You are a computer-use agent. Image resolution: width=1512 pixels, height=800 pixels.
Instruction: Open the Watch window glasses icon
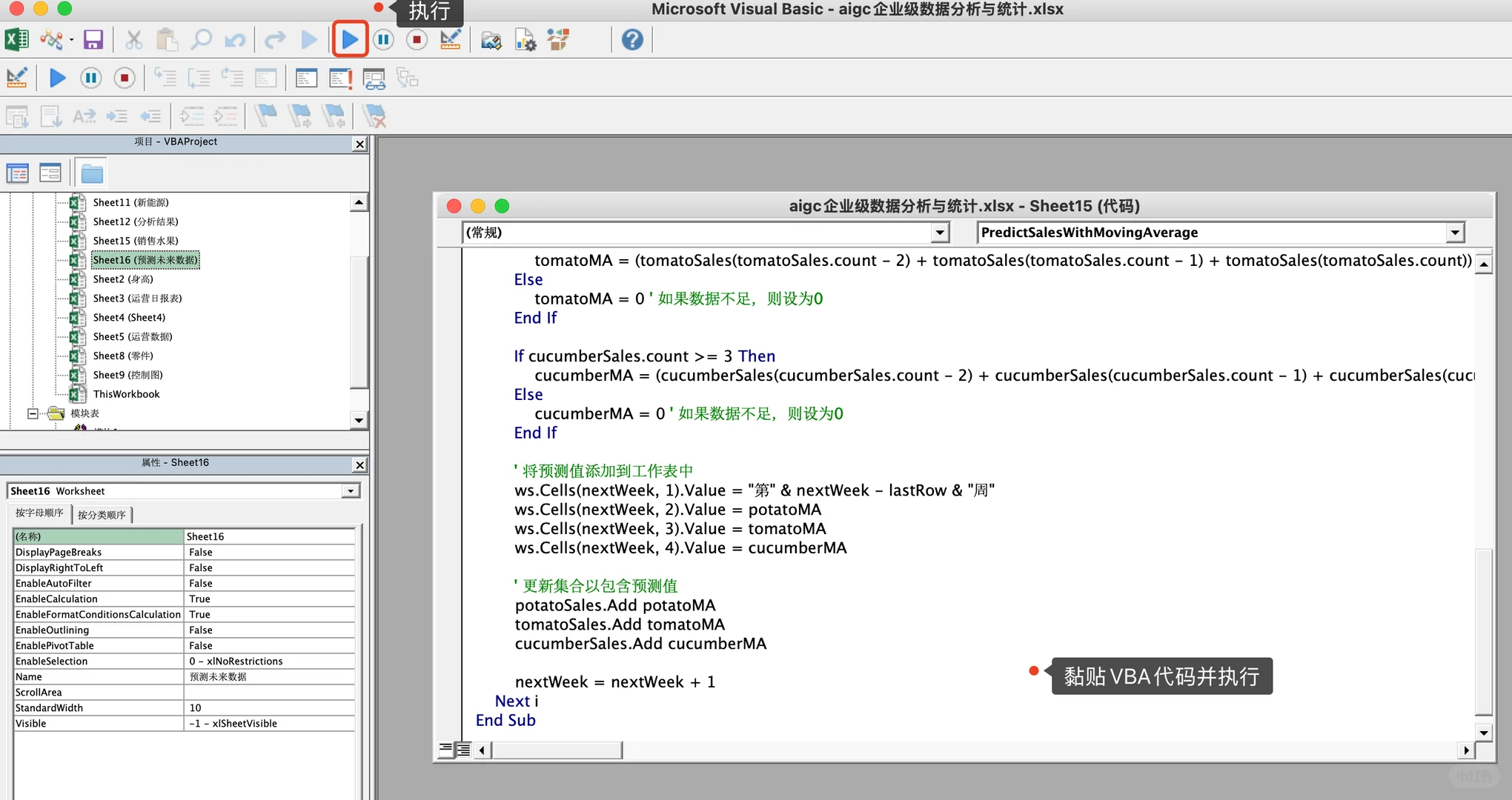[374, 78]
